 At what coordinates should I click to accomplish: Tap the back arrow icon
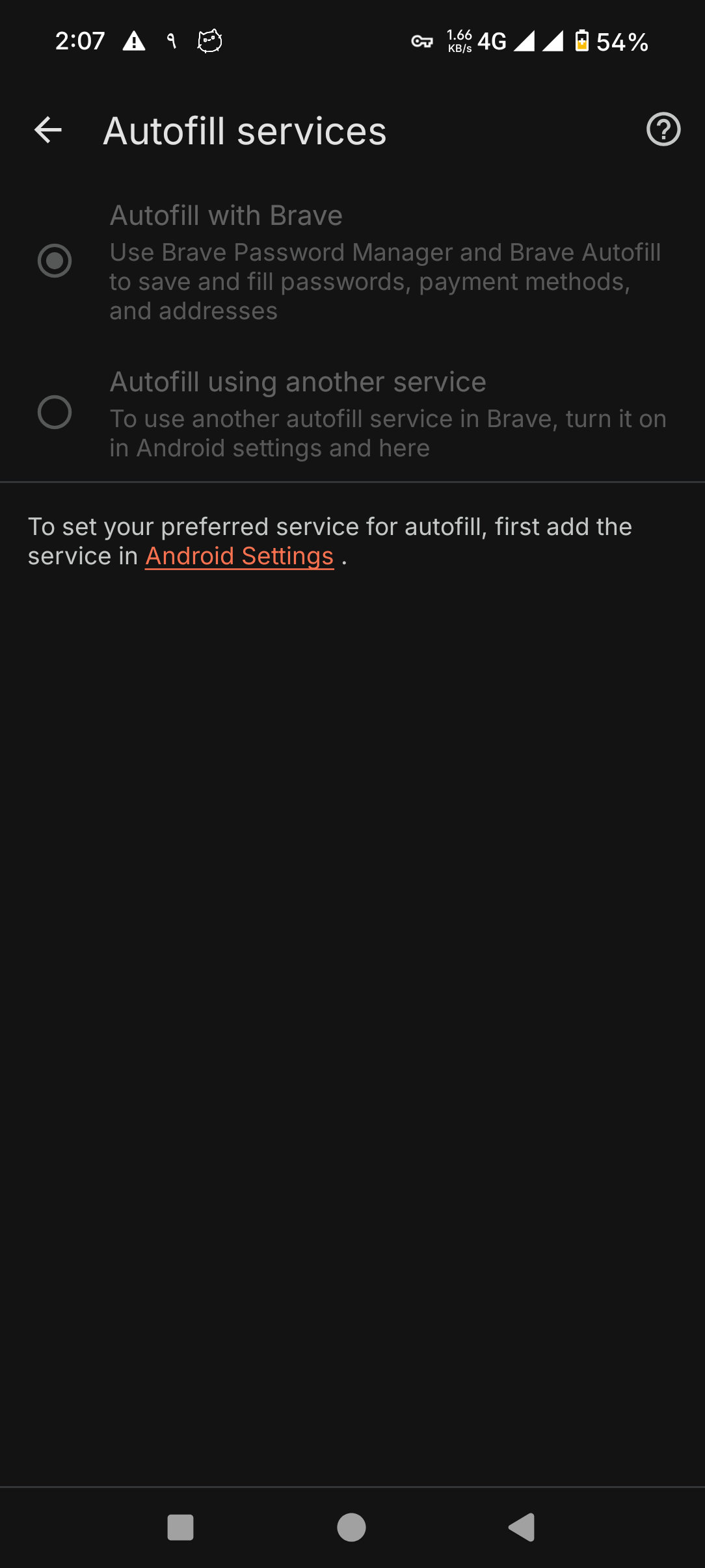(48, 130)
